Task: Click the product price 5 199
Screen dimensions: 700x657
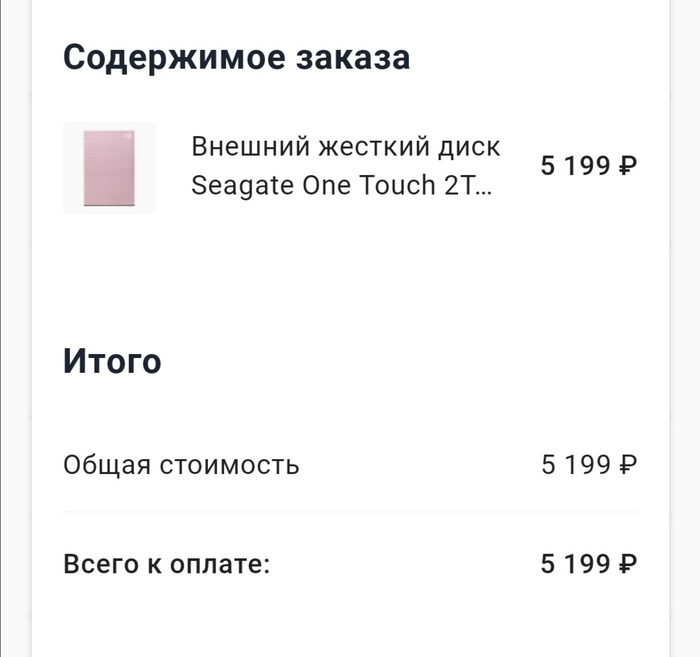Action: (x=575, y=166)
